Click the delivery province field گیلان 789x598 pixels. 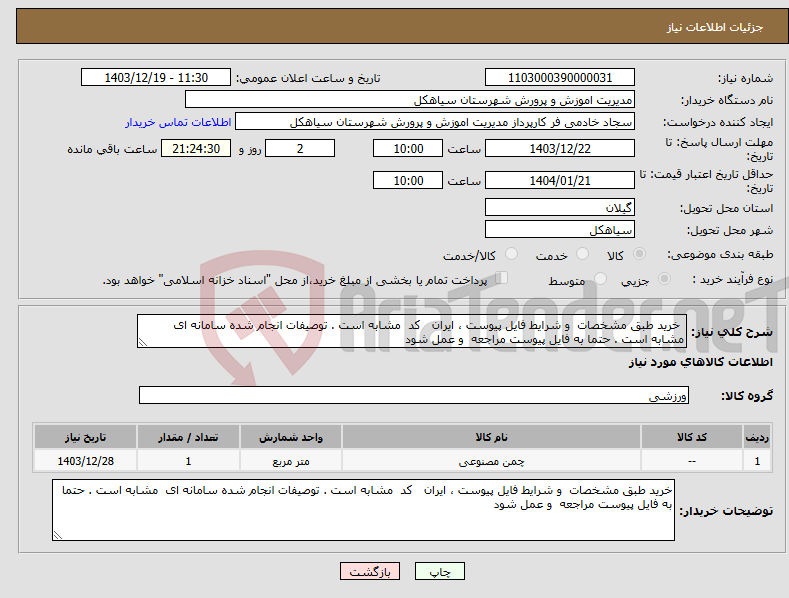(560, 207)
